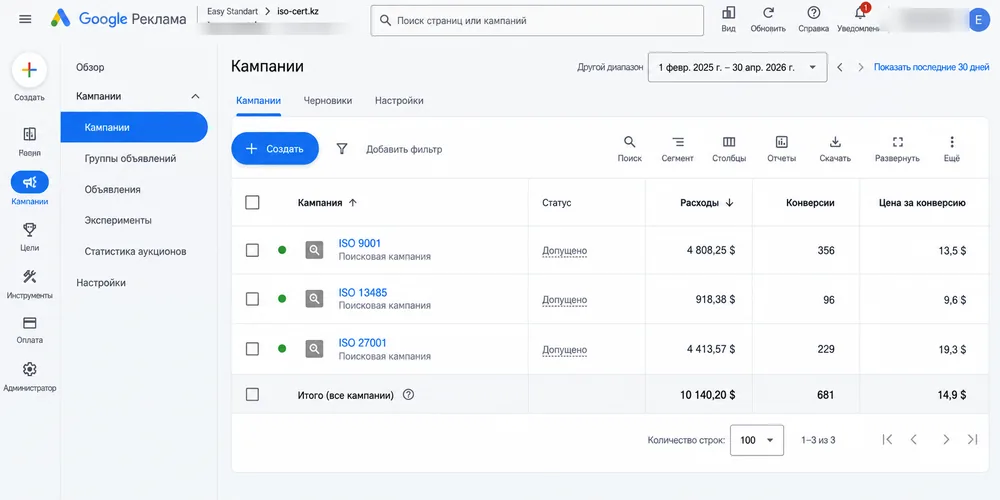Click the blue Создать button
1000x500 pixels.
pyautogui.click(x=275, y=149)
